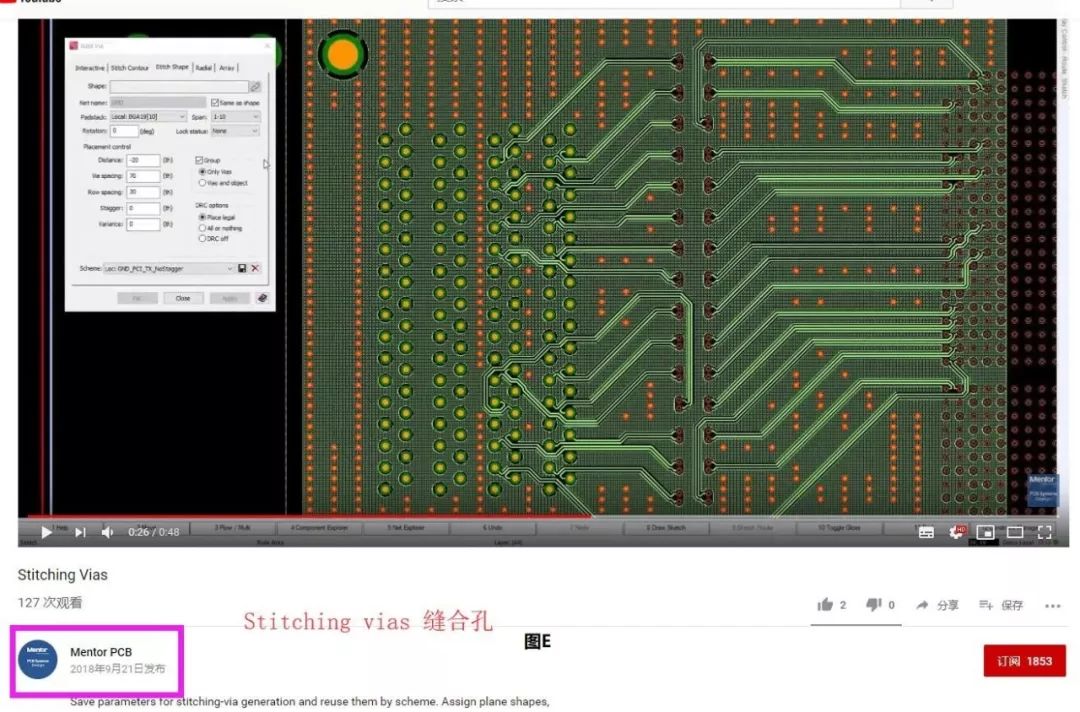Click the 127 次观看 view count
This screenshot has height=712, width=1080.
[x=50, y=603]
